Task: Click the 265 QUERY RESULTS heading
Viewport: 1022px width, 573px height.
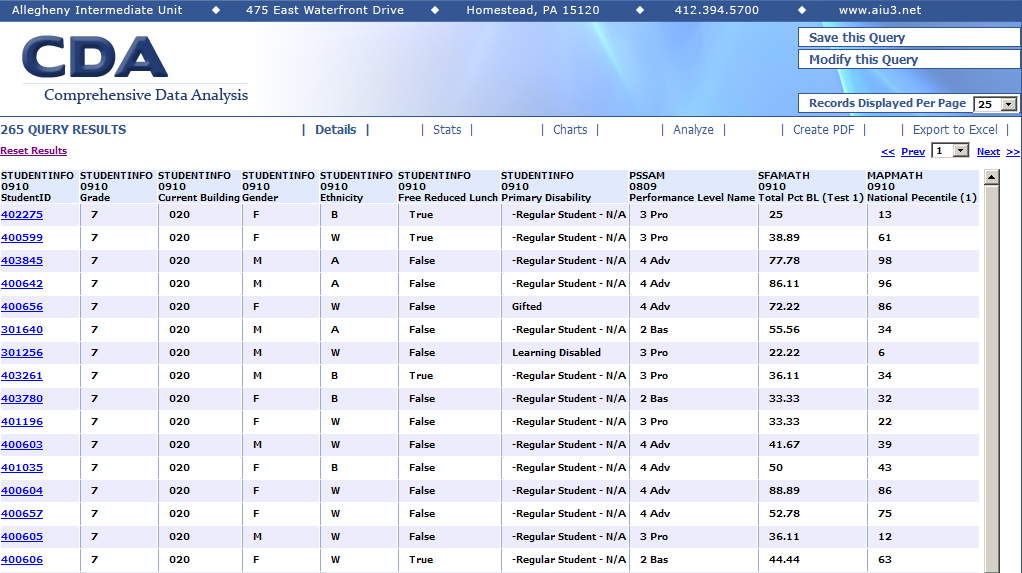Action: [x=63, y=130]
